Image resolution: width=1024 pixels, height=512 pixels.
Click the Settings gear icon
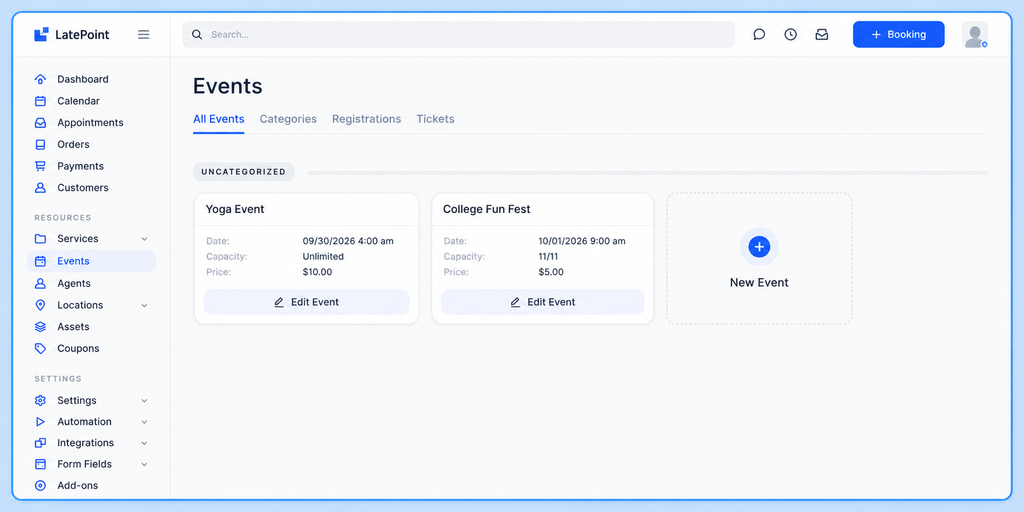[x=40, y=400]
